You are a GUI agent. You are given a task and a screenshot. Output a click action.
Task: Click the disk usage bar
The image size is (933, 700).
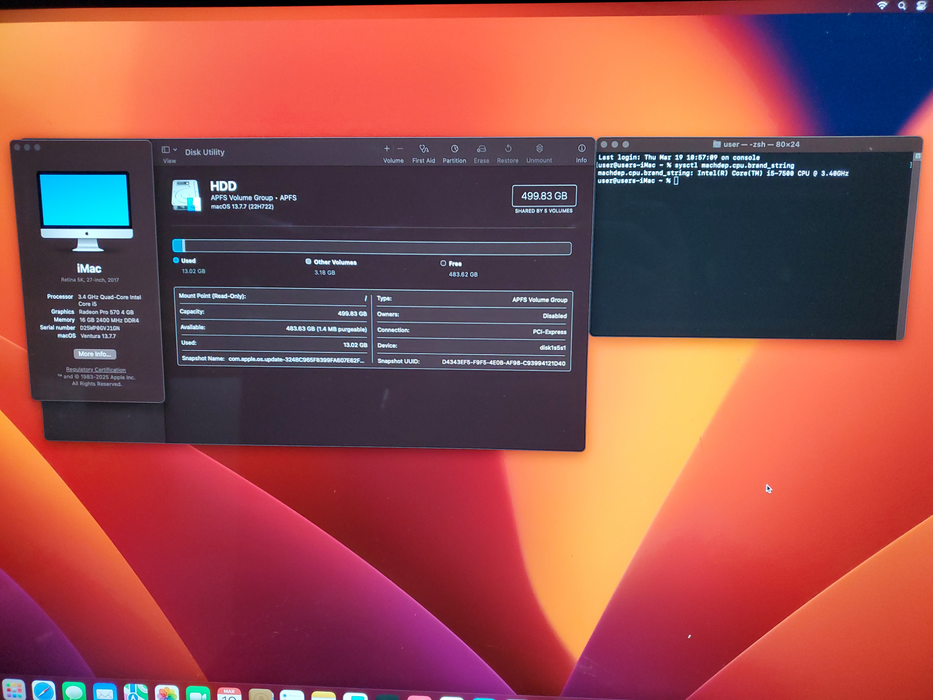point(372,246)
